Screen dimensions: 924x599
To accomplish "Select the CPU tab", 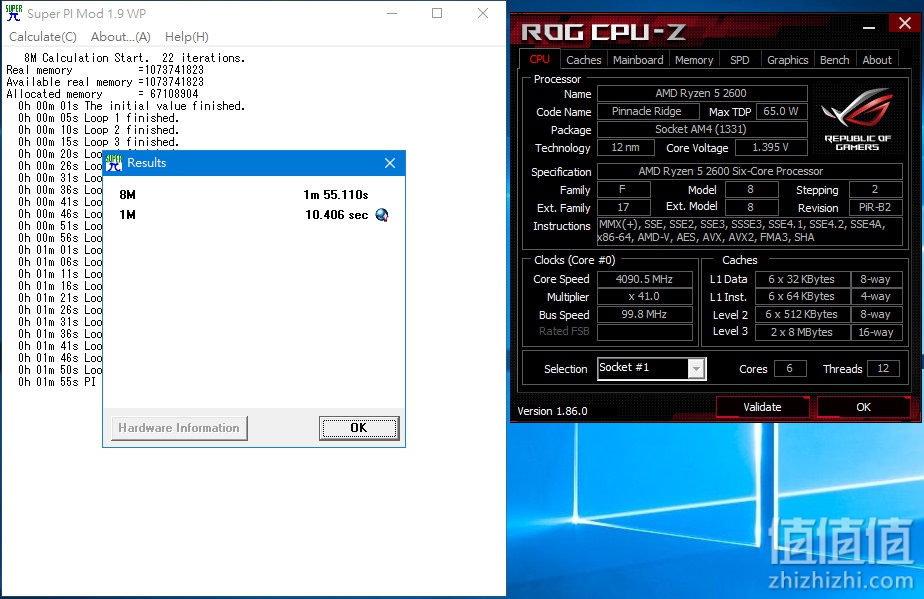I will (x=540, y=59).
